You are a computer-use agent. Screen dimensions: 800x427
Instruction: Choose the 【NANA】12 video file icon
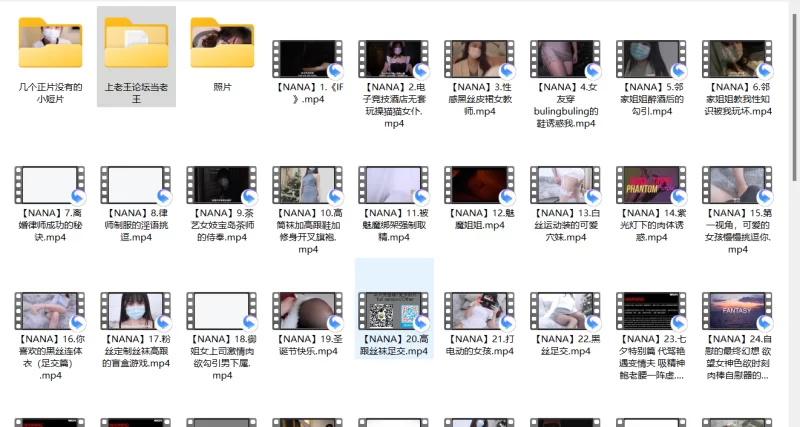coord(479,185)
